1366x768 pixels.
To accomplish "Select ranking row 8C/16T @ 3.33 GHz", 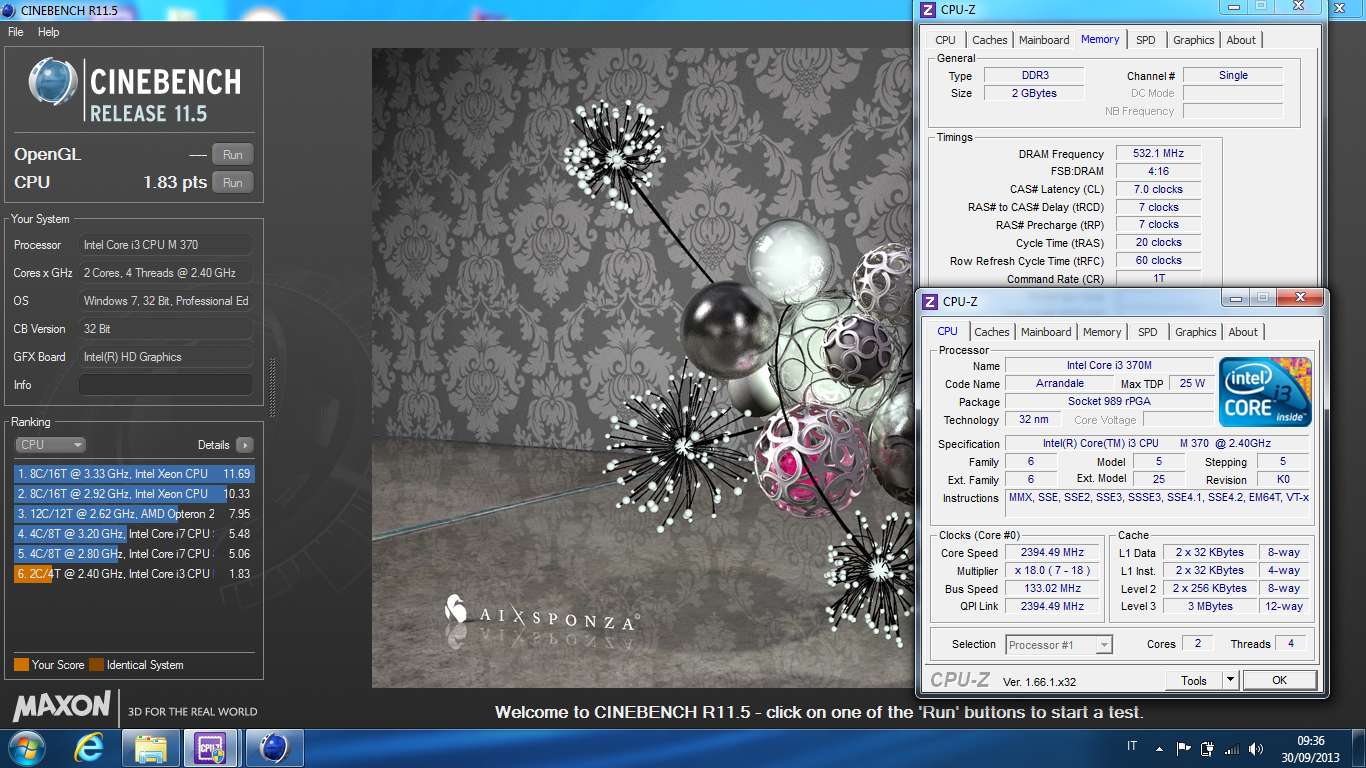I will click(x=134, y=474).
